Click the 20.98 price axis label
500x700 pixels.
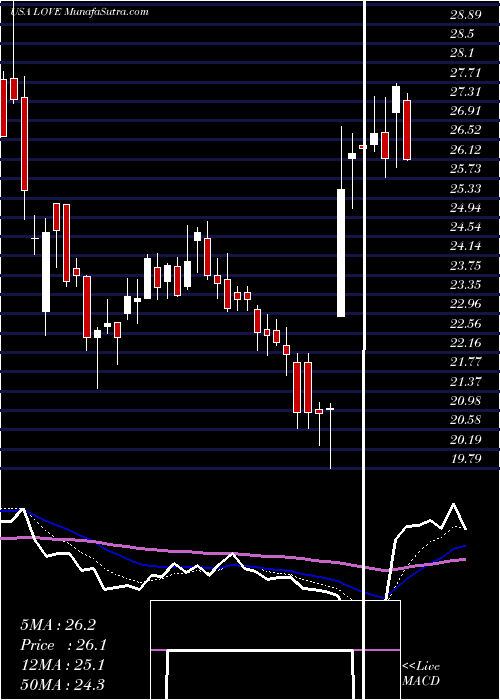pos(466,400)
